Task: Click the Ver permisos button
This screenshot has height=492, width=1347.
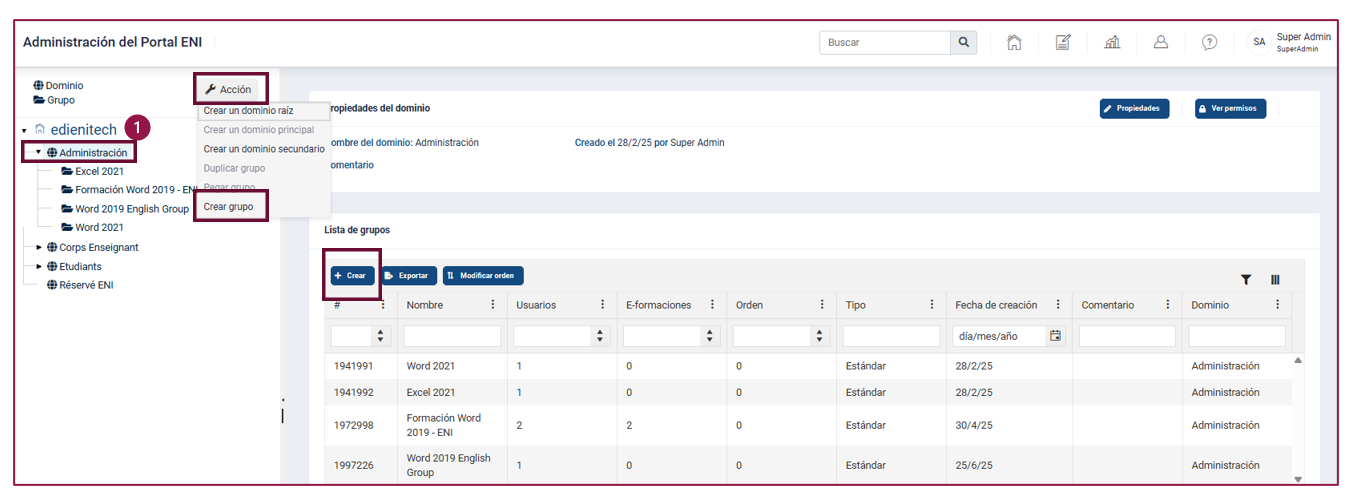Action: tap(1230, 108)
